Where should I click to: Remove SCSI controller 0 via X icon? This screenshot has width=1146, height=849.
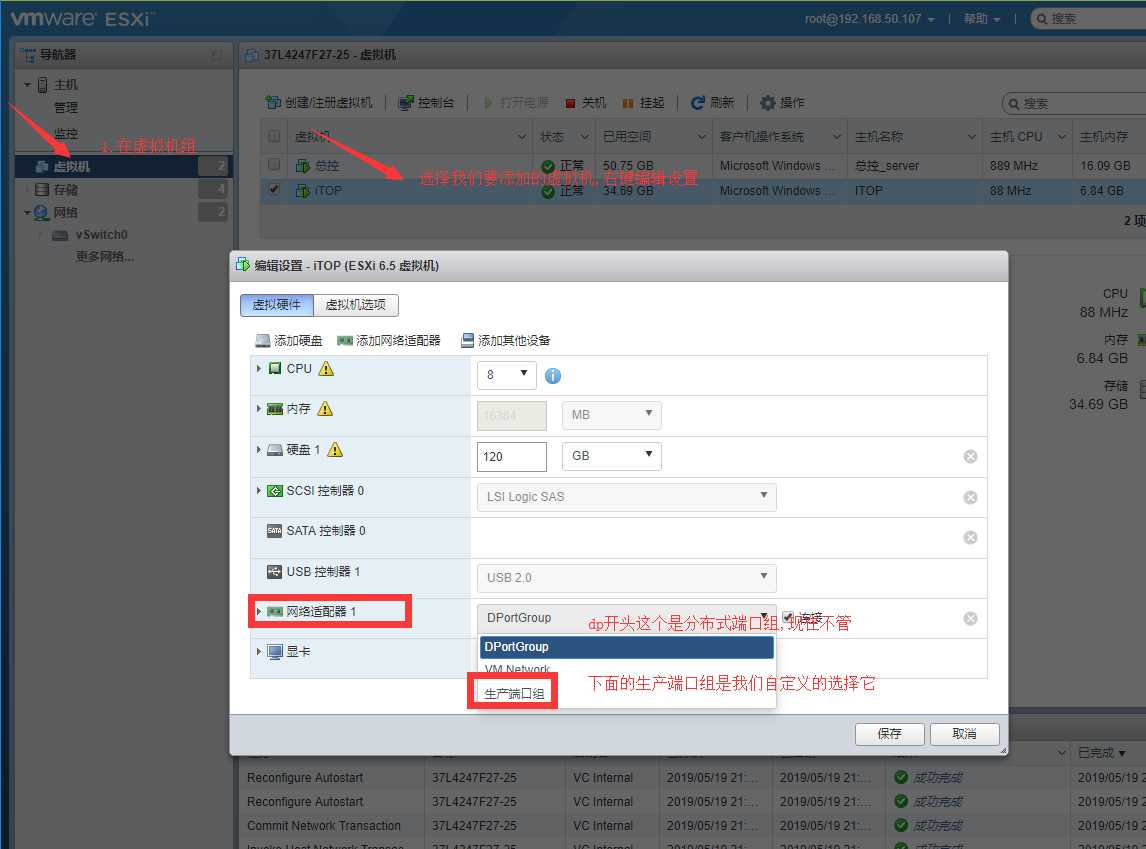pos(971,498)
